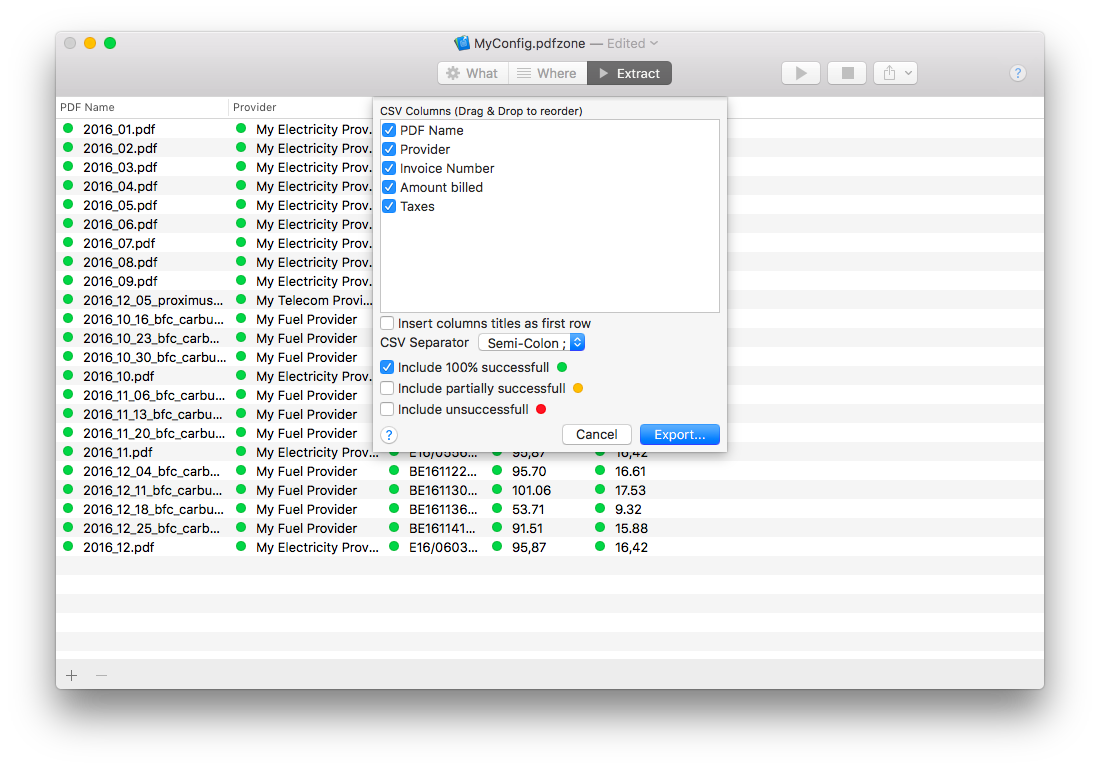The width and height of the screenshot is (1100, 769).
Task: Click the Stop extraction icon
Action: (x=848, y=72)
